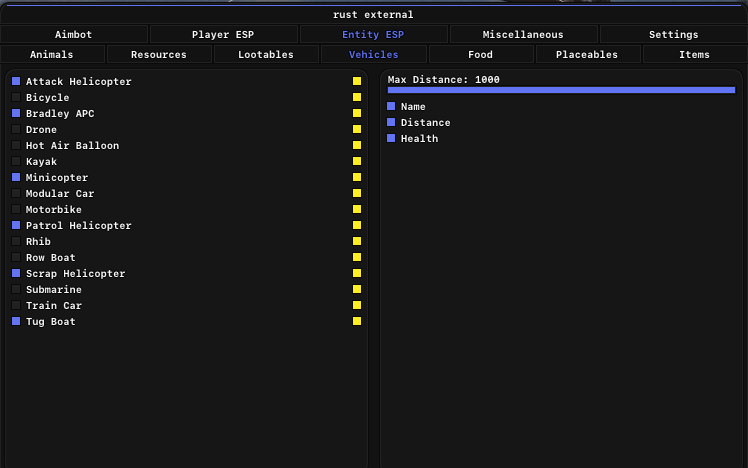The width and height of the screenshot is (748, 468).
Task: Open Hot Air Balloon color swatch
Action: (x=357, y=145)
